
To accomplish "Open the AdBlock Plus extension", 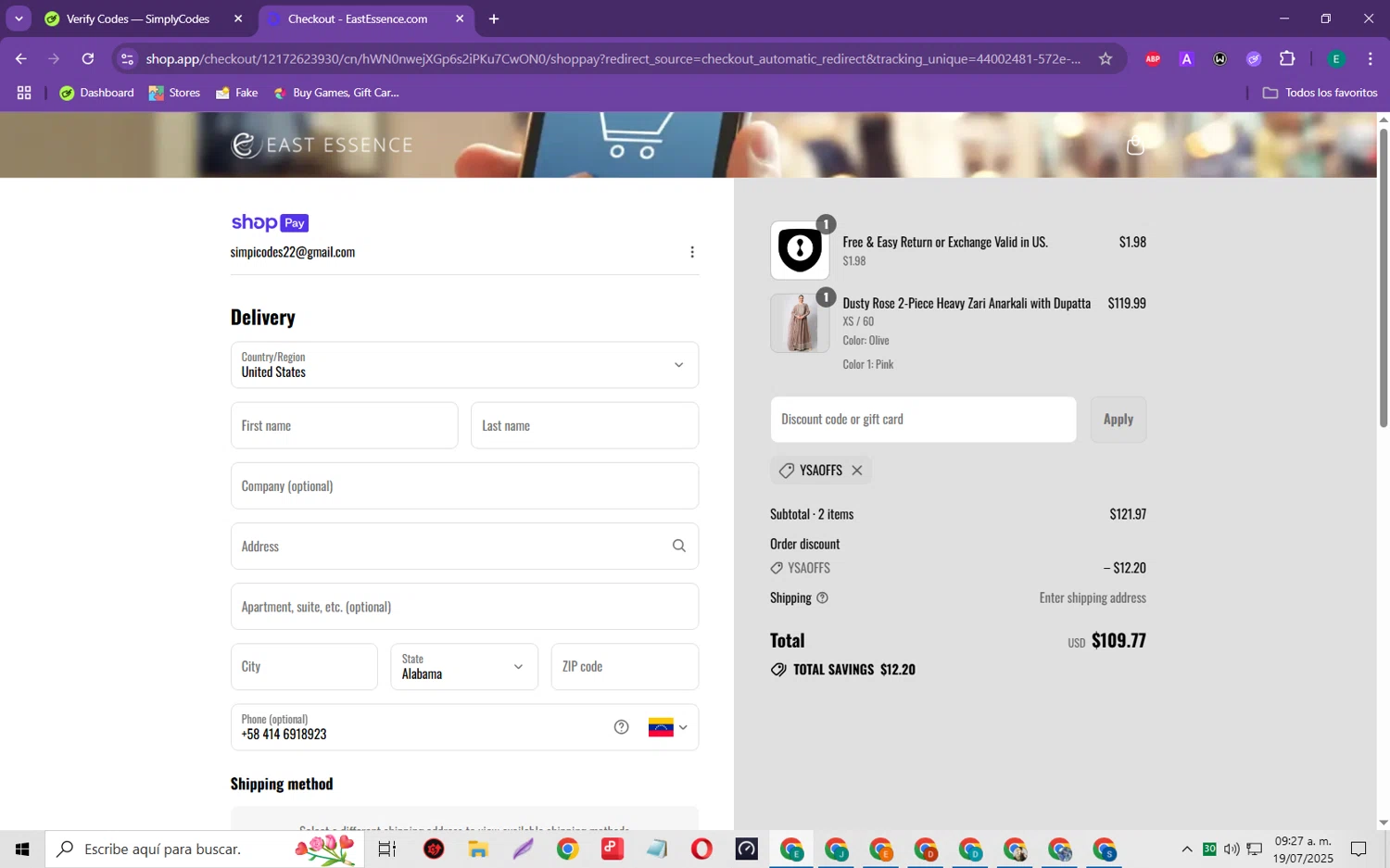I will coord(1152,59).
